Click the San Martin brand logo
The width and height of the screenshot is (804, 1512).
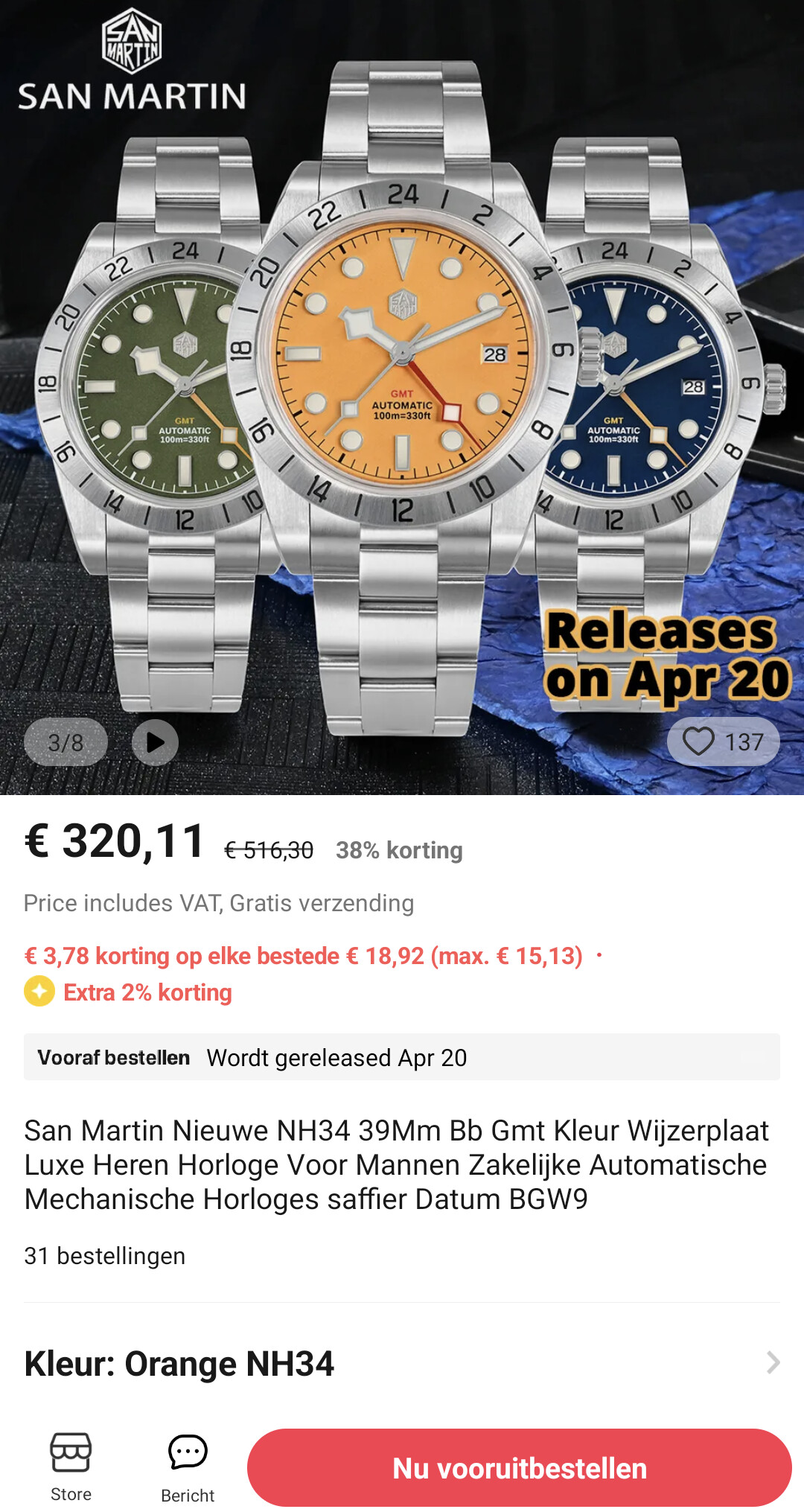point(132,61)
